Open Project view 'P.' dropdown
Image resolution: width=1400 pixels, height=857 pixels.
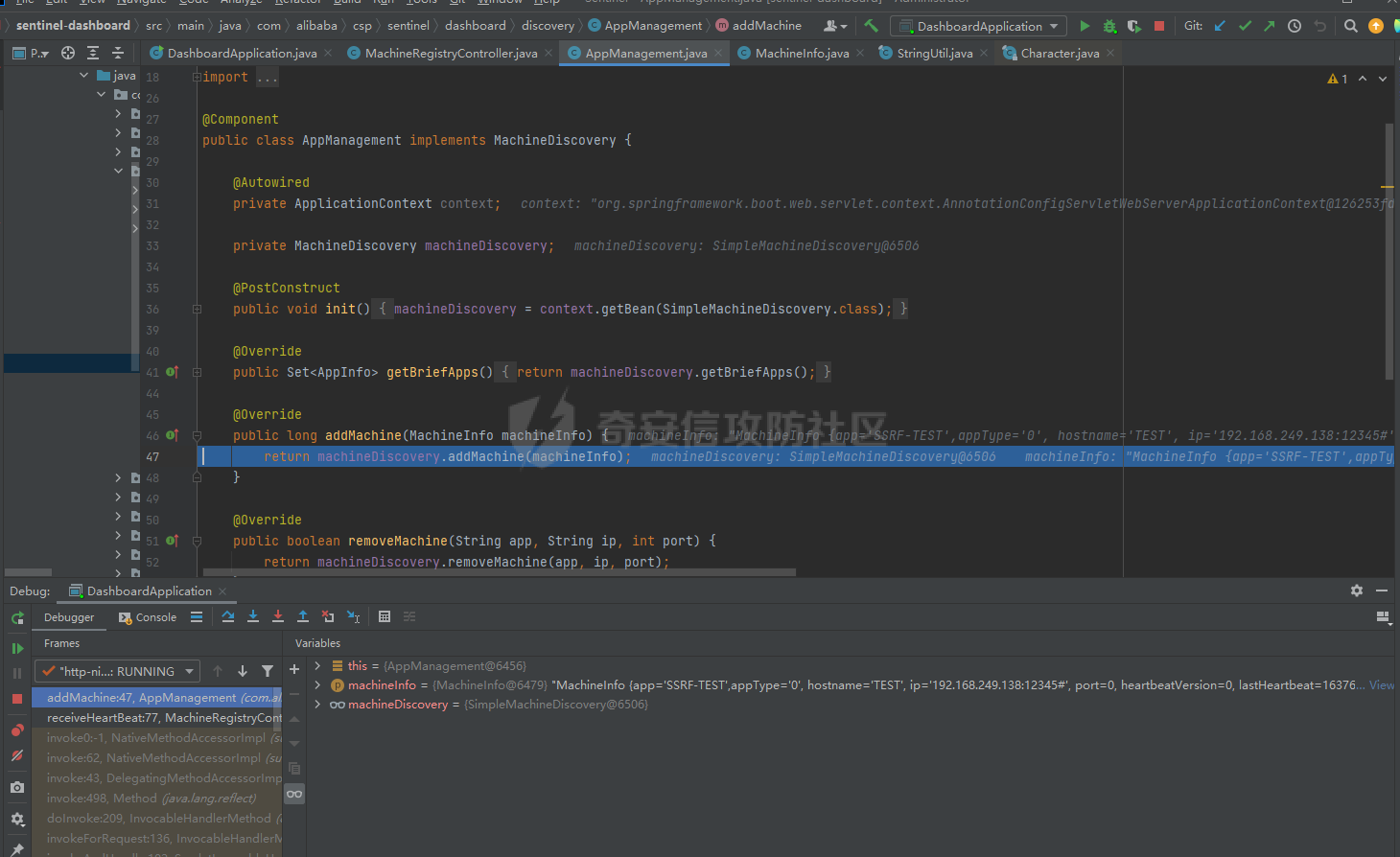pos(31,53)
